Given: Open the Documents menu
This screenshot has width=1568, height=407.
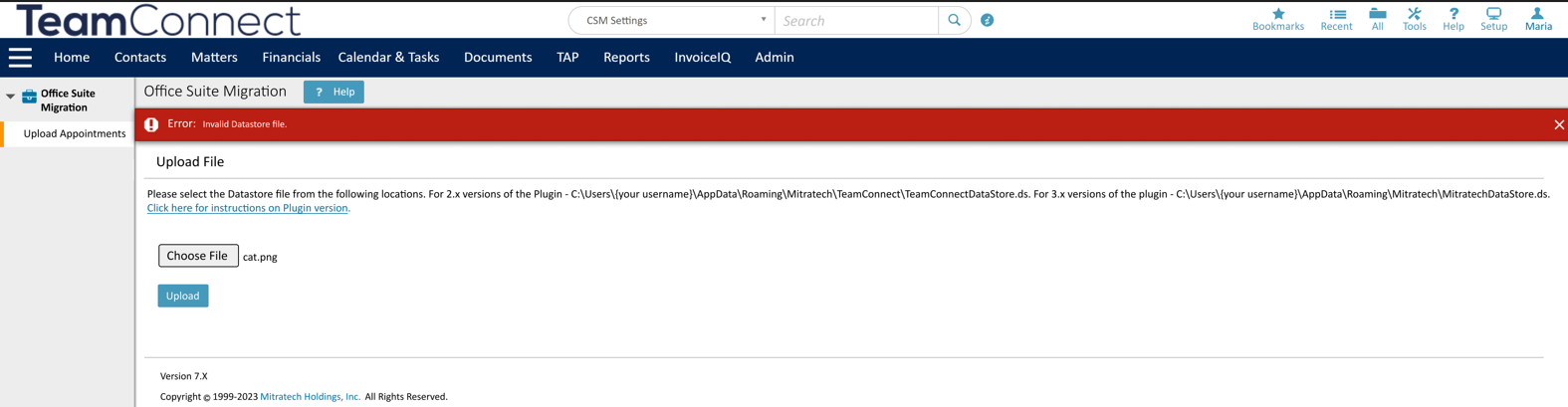Looking at the screenshot, I should [498, 58].
